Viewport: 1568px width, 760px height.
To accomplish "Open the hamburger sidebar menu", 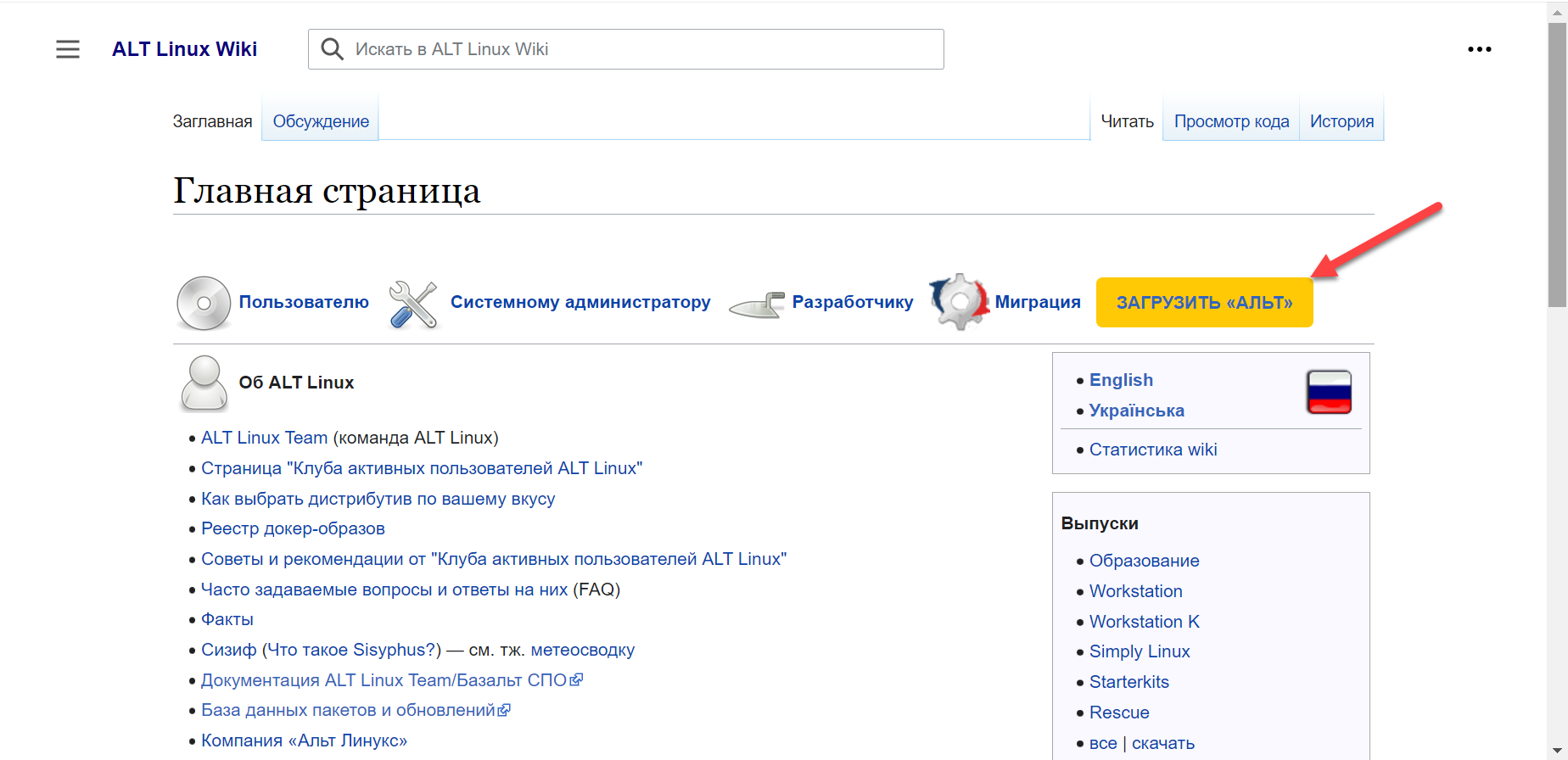I will pyautogui.click(x=68, y=49).
